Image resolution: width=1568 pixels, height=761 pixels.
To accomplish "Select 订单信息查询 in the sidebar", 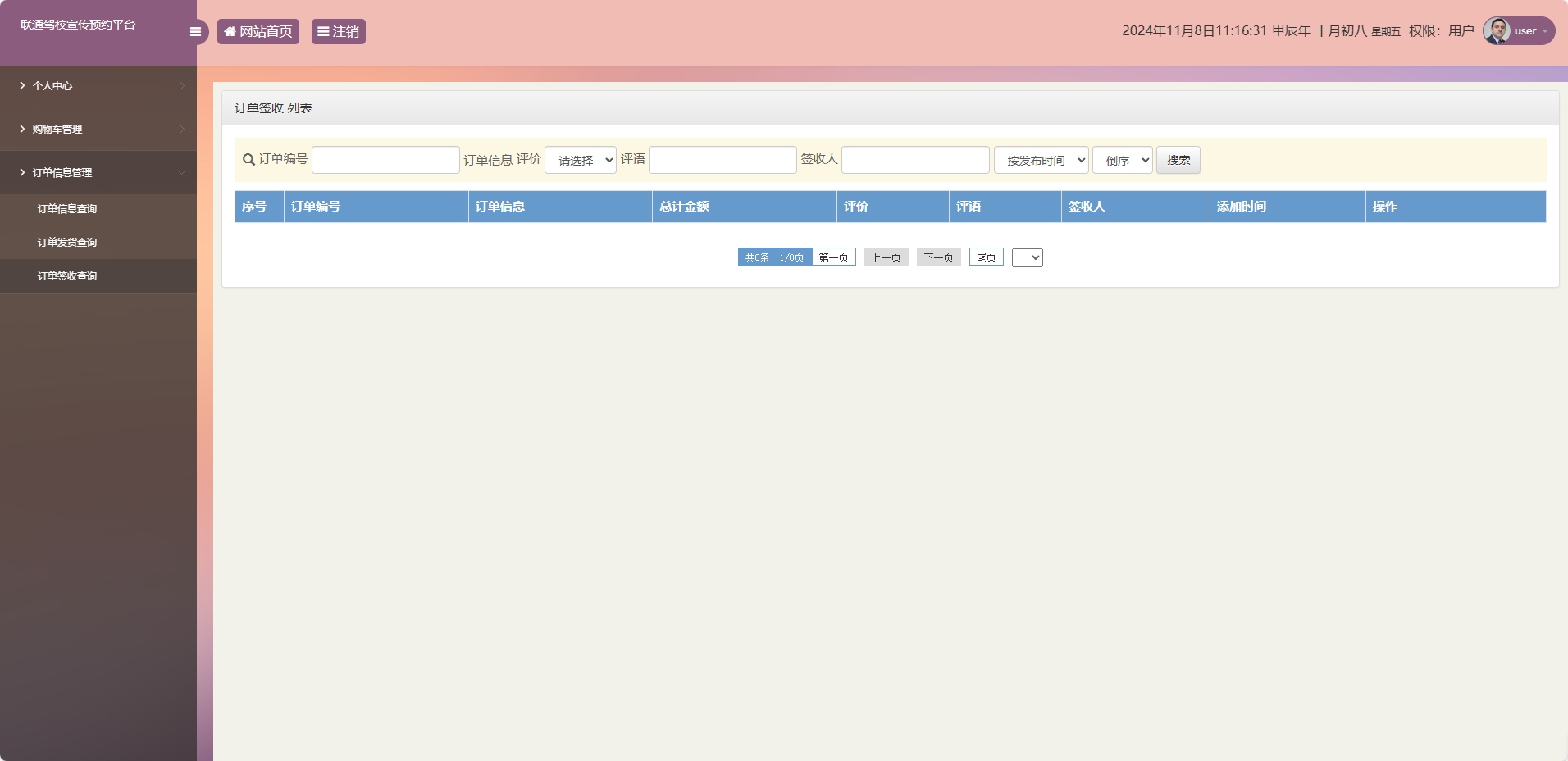I will (66, 208).
